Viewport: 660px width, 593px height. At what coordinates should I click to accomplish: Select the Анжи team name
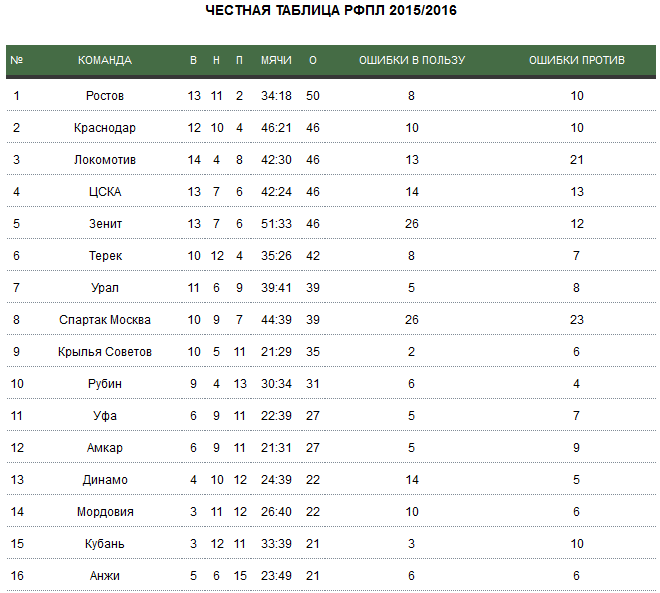pos(105,575)
